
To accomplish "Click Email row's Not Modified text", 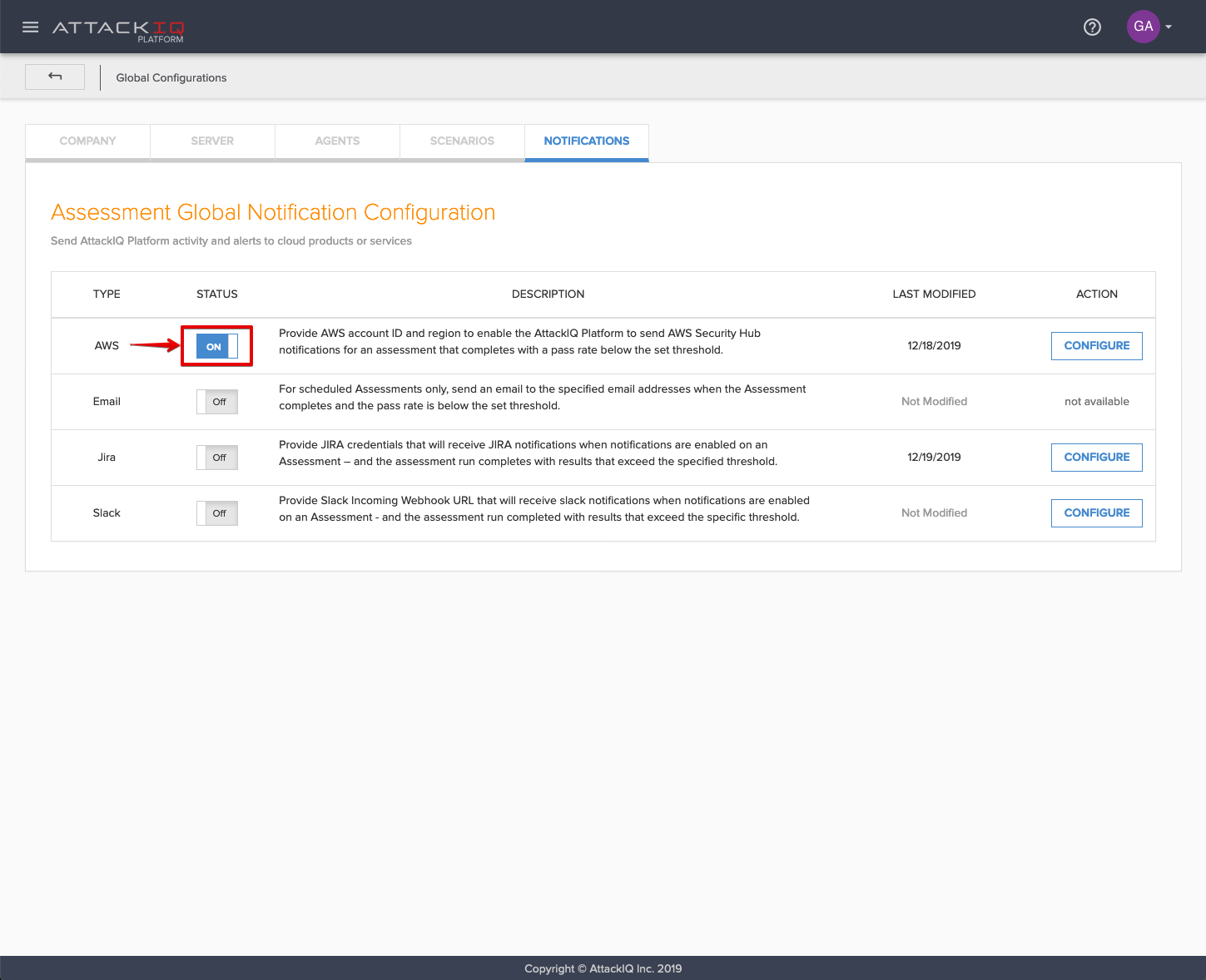I will (x=934, y=401).
